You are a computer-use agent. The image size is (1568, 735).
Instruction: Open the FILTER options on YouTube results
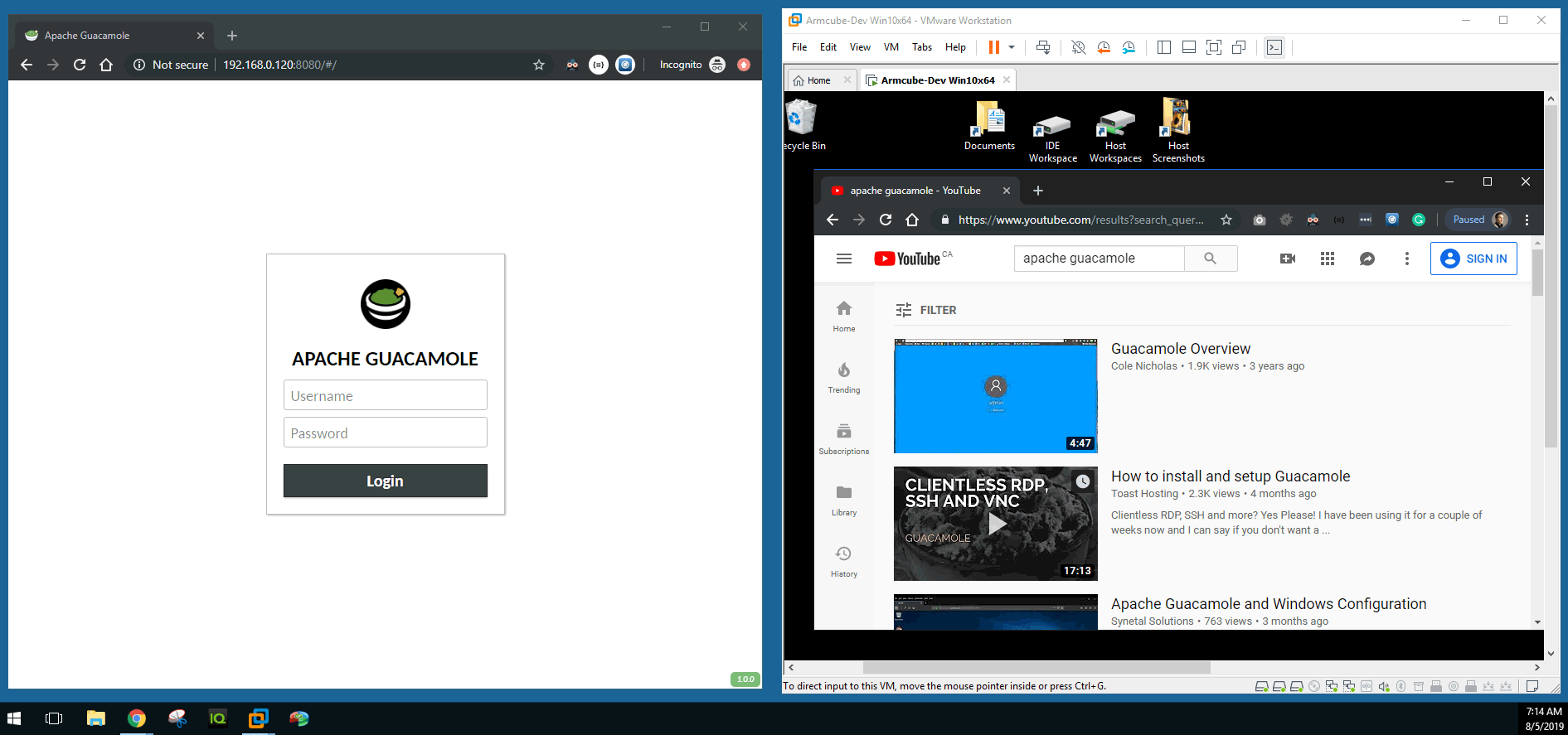coord(926,310)
